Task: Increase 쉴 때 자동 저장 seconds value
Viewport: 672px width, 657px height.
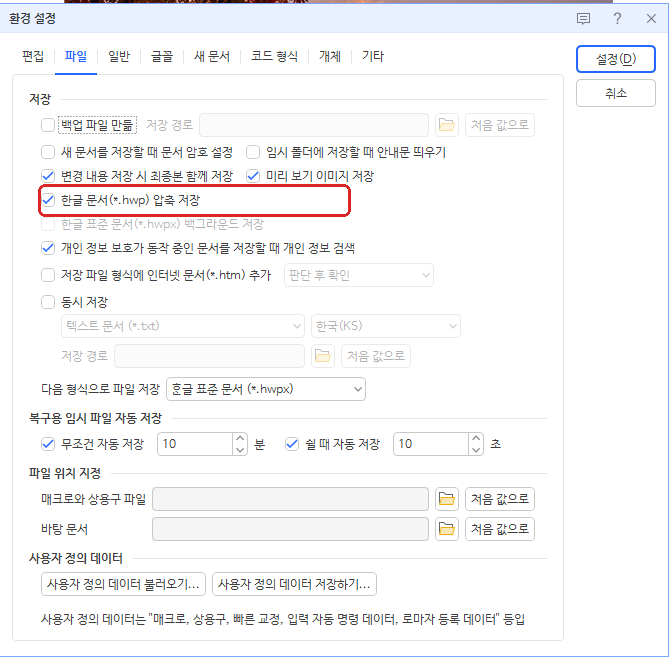Action: coord(476,438)
